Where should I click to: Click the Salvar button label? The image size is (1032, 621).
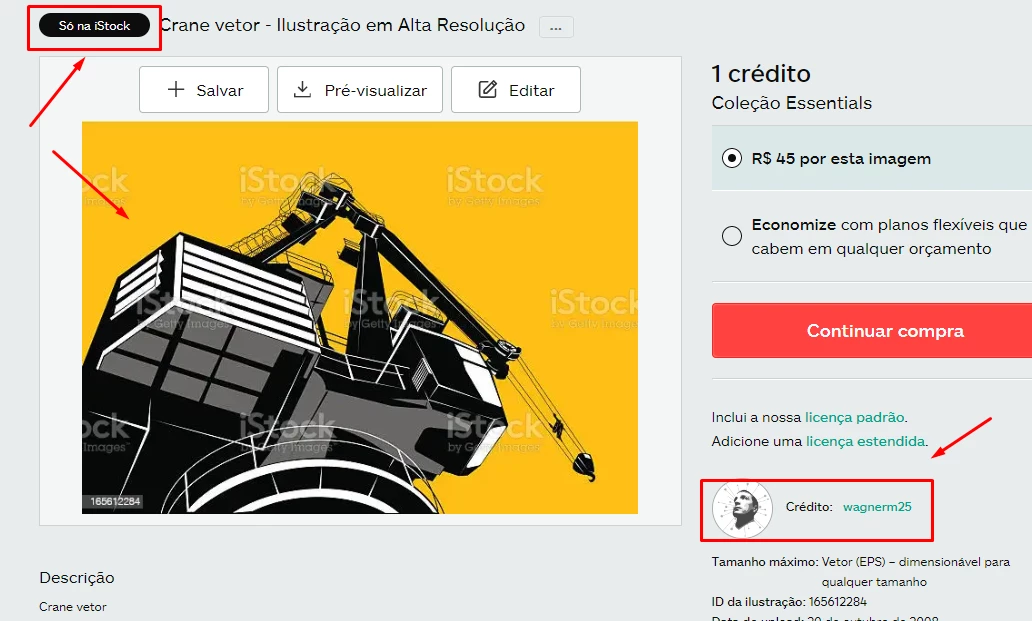(x=220, y=90)
